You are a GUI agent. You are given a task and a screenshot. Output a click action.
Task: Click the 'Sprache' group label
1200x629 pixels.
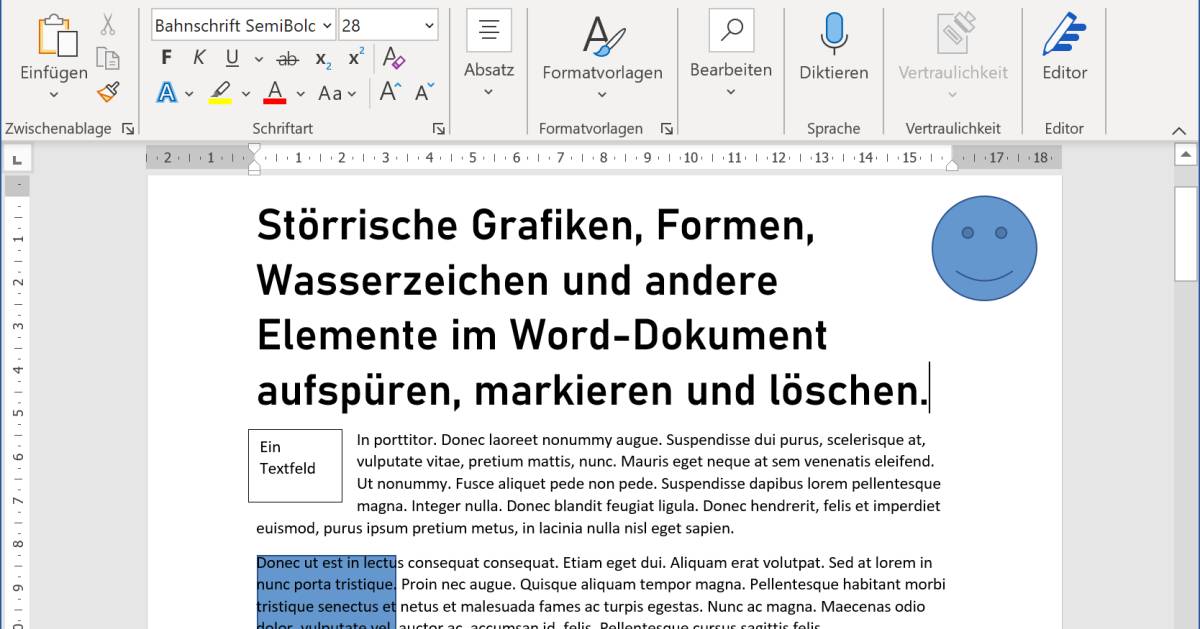[x=833, y=128]
